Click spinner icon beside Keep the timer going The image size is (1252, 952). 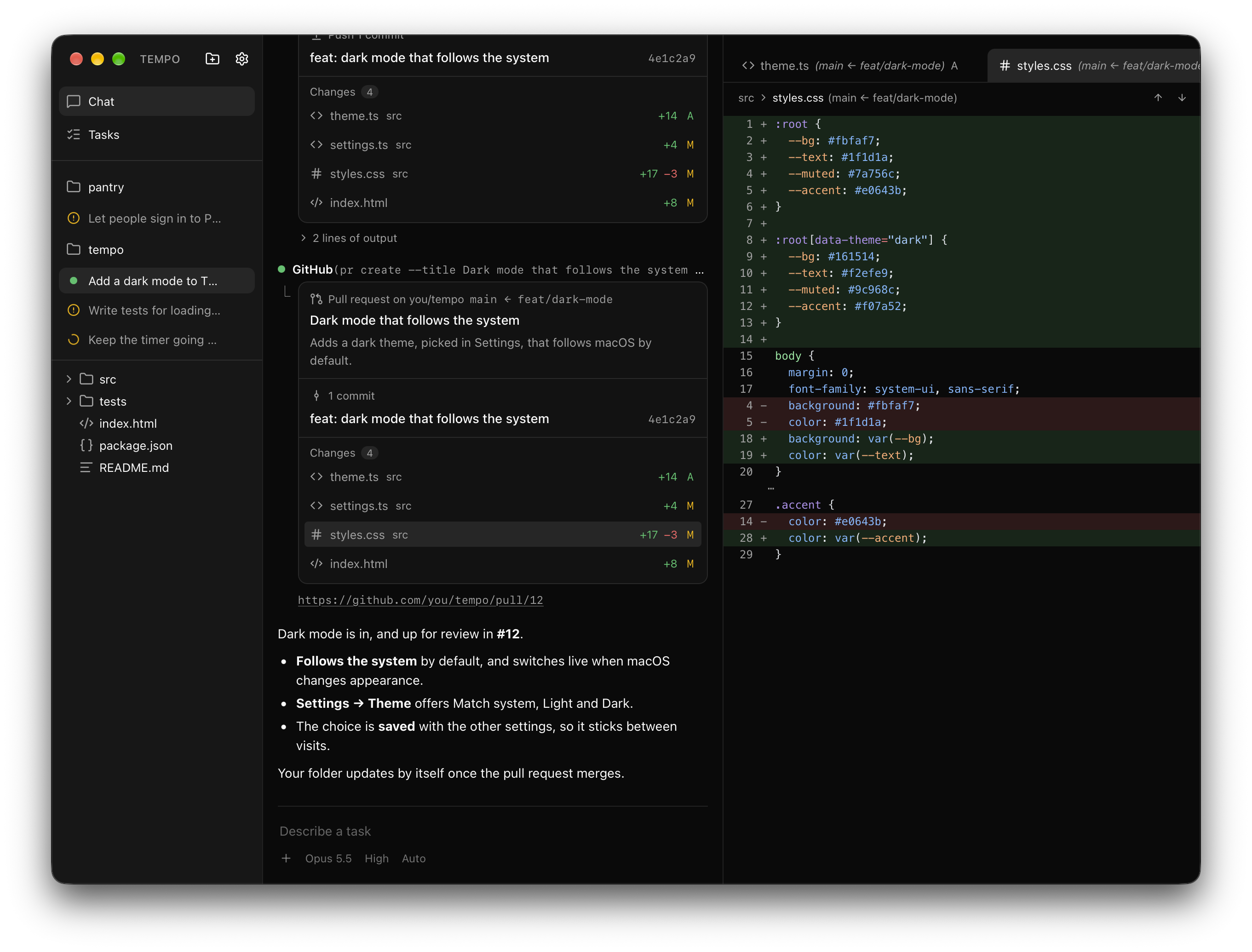74,339
